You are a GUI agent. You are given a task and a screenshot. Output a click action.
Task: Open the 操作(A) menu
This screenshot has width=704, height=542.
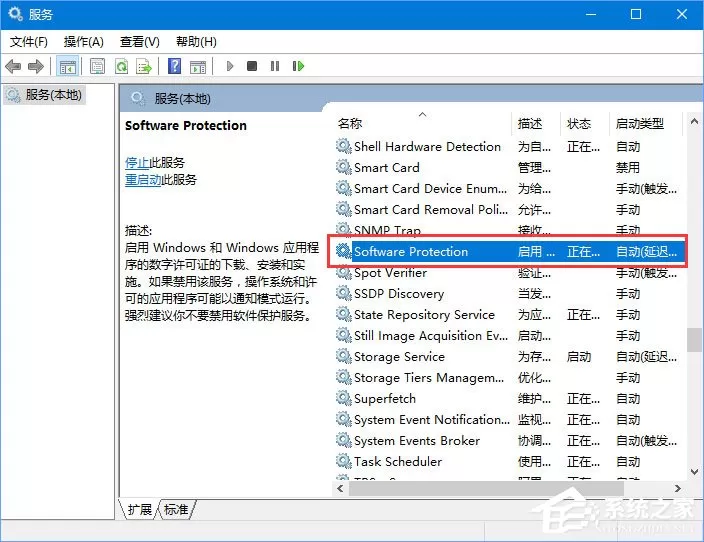pos(84,42)
